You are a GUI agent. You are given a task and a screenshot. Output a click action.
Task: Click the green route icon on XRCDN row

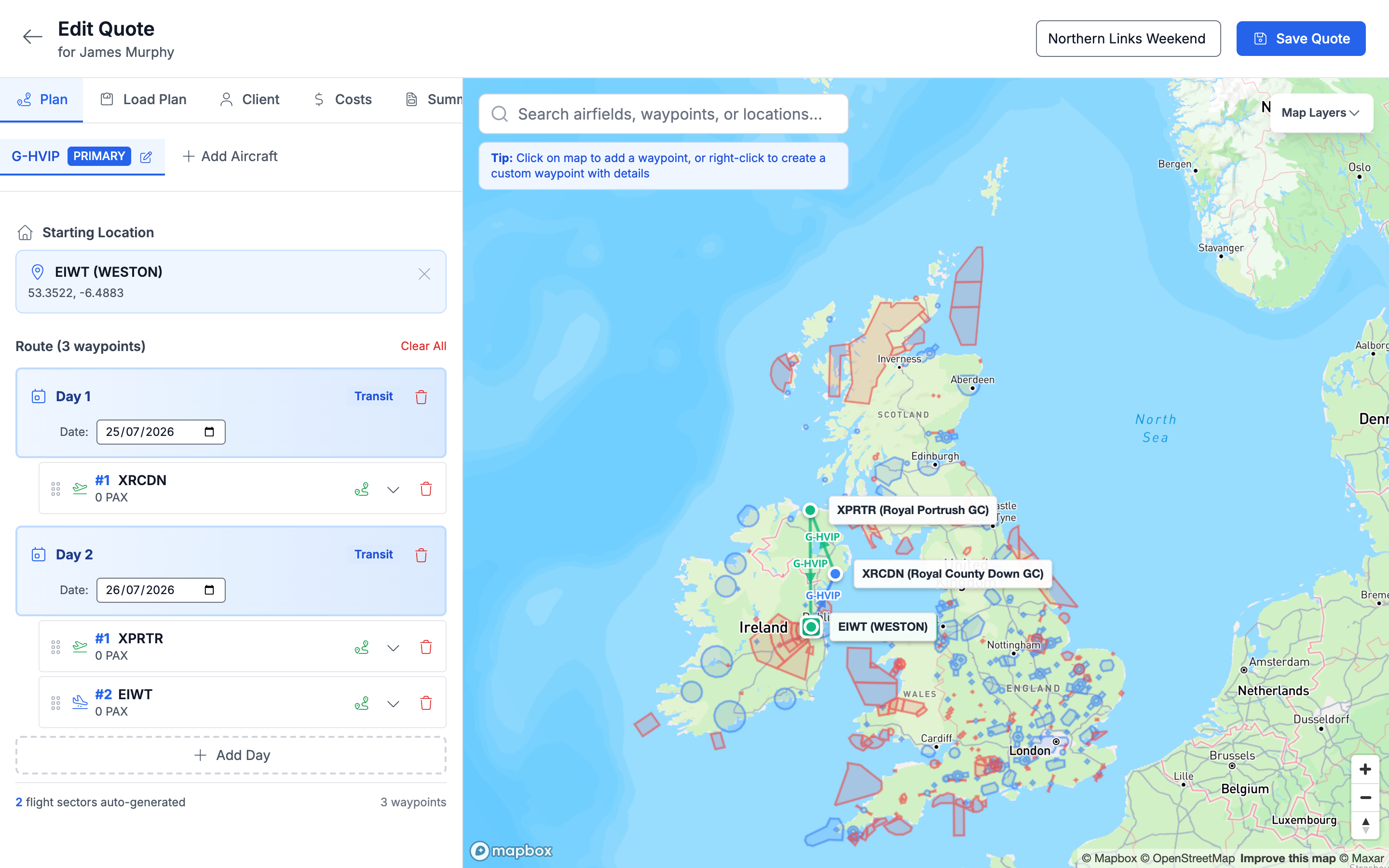pyautogui.click(x=362, y=489)
